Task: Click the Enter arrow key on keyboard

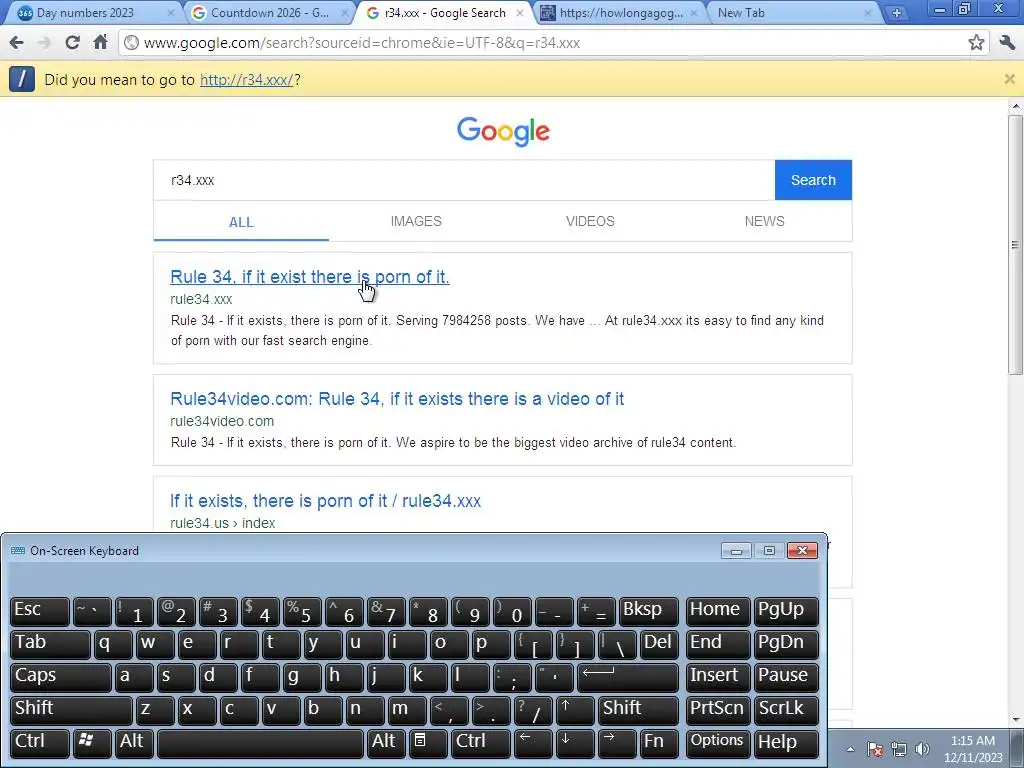Action: [628, 677]
